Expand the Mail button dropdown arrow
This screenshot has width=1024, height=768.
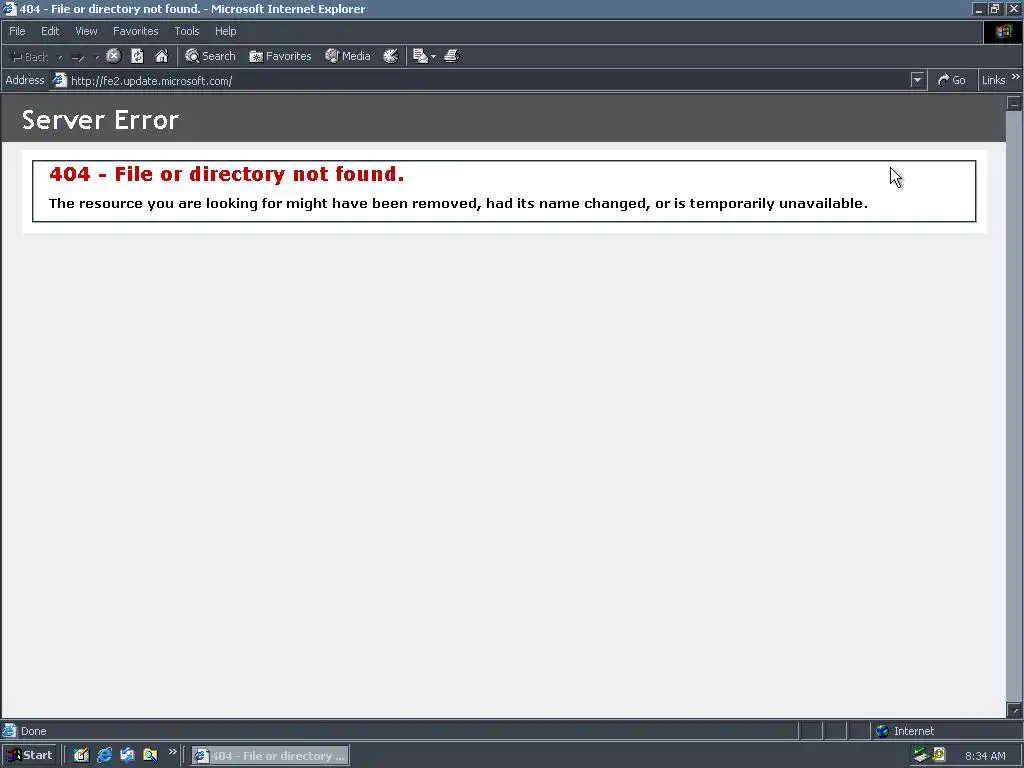tap(434, 57)
